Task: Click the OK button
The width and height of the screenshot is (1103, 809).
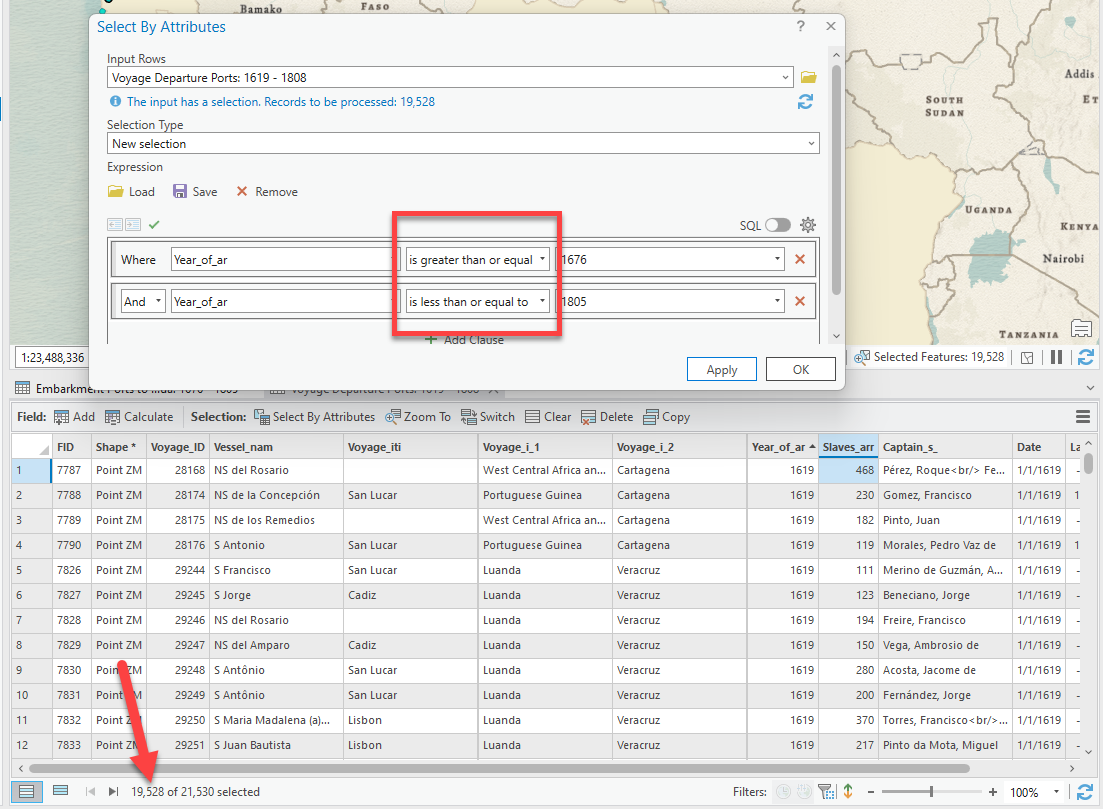Action: tap(800, 370)
